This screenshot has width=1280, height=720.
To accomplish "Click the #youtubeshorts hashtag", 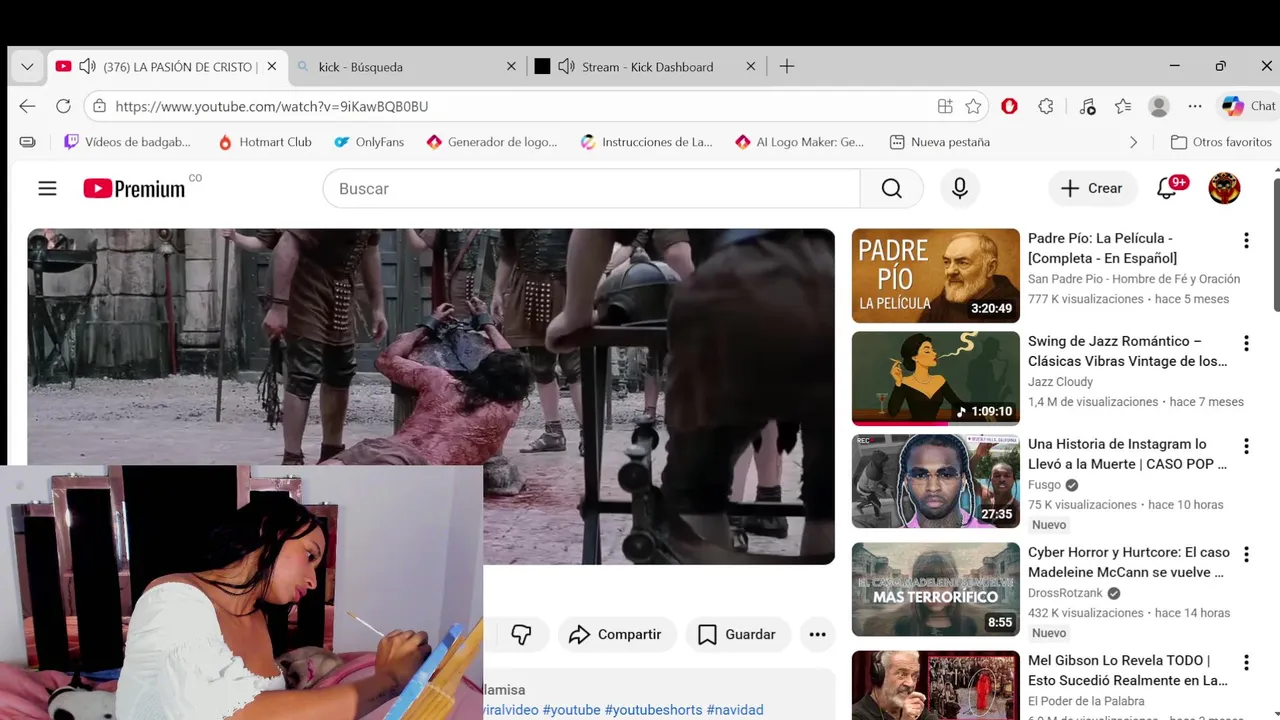I will click(x=653, y=710).
